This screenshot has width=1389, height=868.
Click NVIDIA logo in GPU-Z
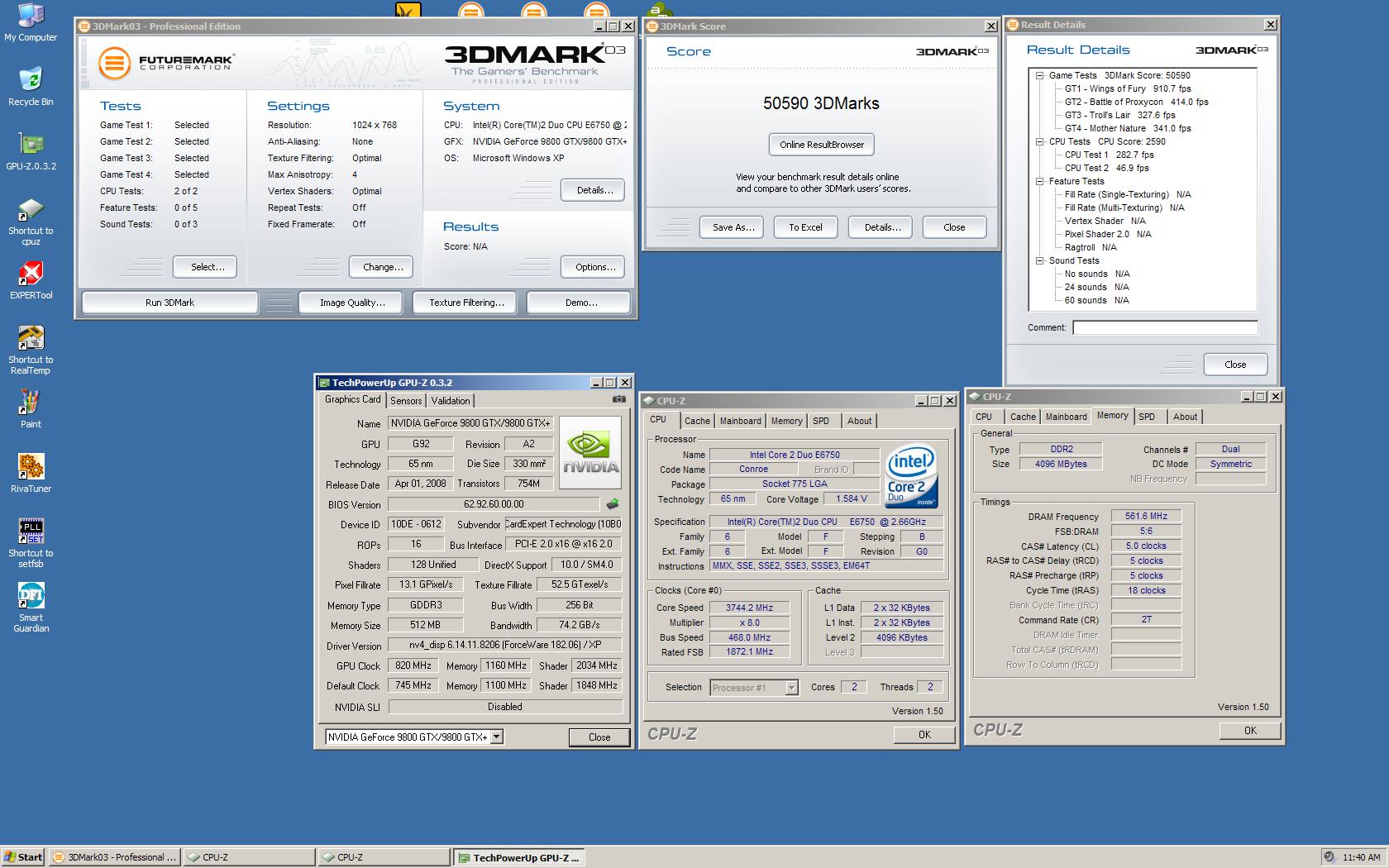(x=591, y=453)
